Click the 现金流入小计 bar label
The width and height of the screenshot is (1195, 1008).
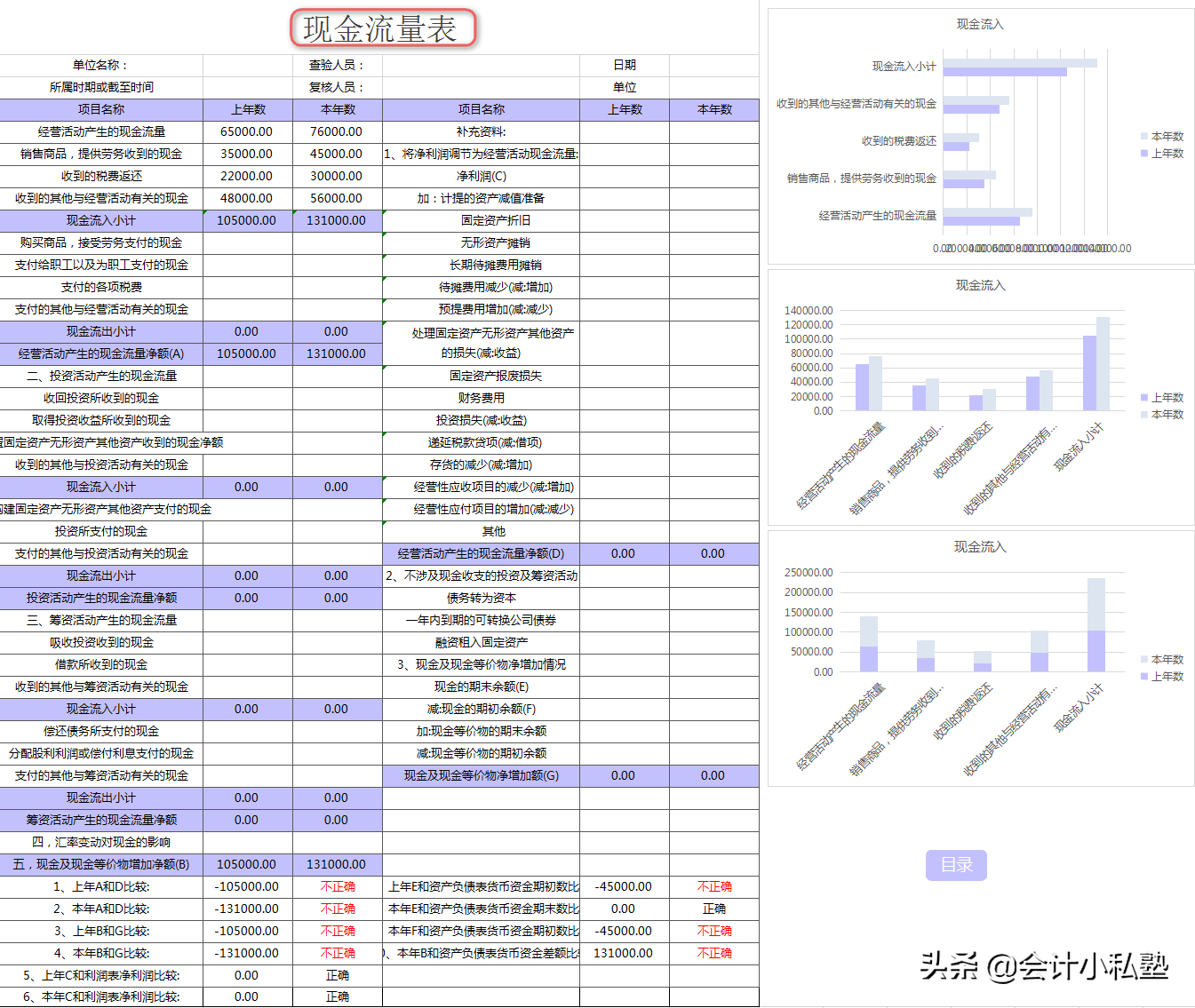pyautogui.click(x=904, y=67)
